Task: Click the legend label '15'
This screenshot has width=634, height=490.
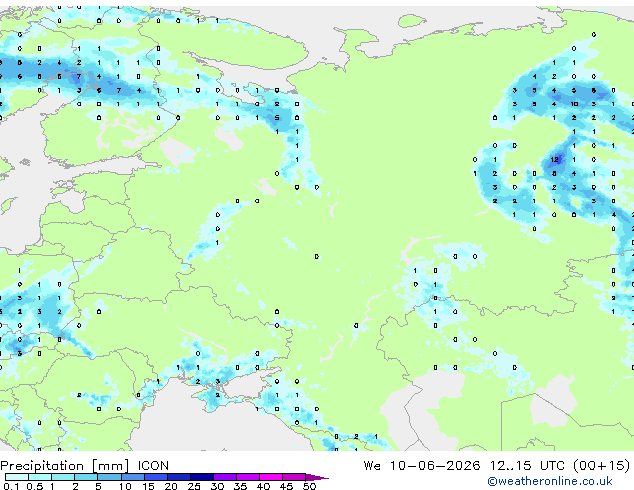Action: [148, 486]
